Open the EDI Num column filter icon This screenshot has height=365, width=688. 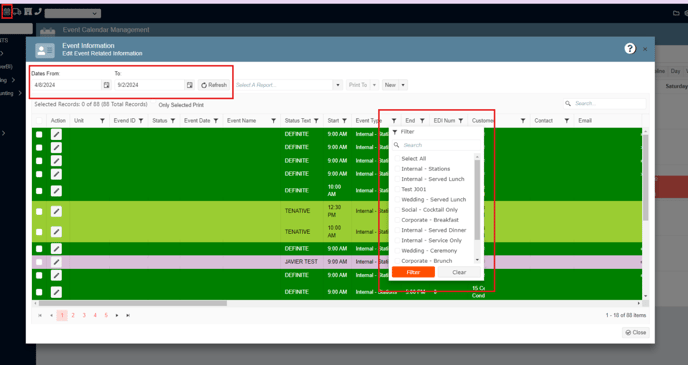click(461, 121)
